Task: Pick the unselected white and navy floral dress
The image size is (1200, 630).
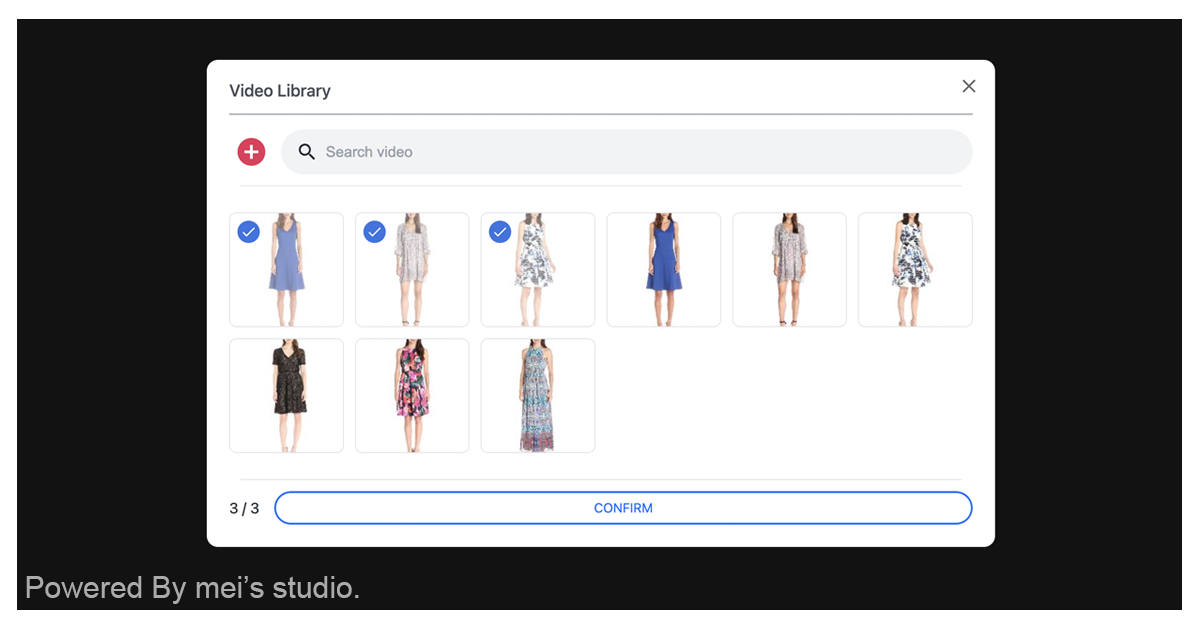Action: (x=915, y=269)
